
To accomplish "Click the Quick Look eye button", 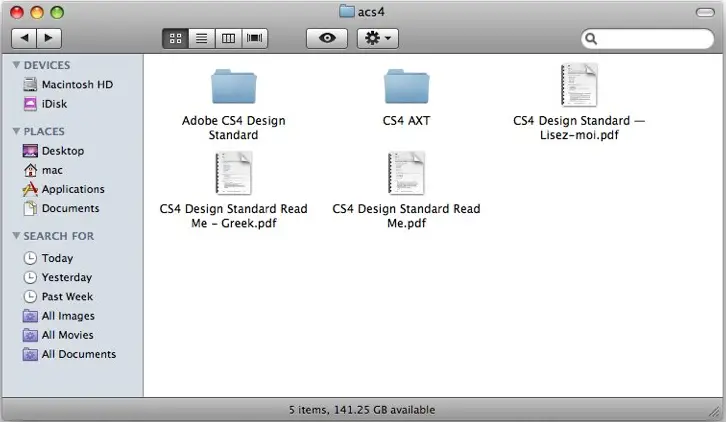I will (327, 38).
